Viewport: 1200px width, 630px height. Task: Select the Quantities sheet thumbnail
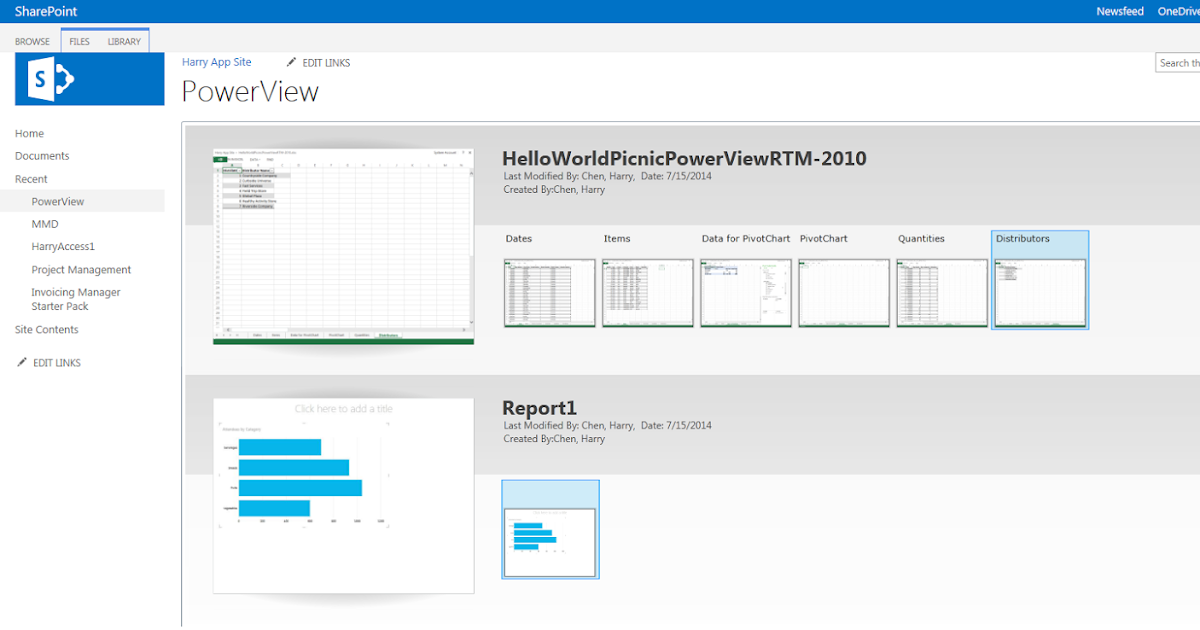click(x=941, y=293)
